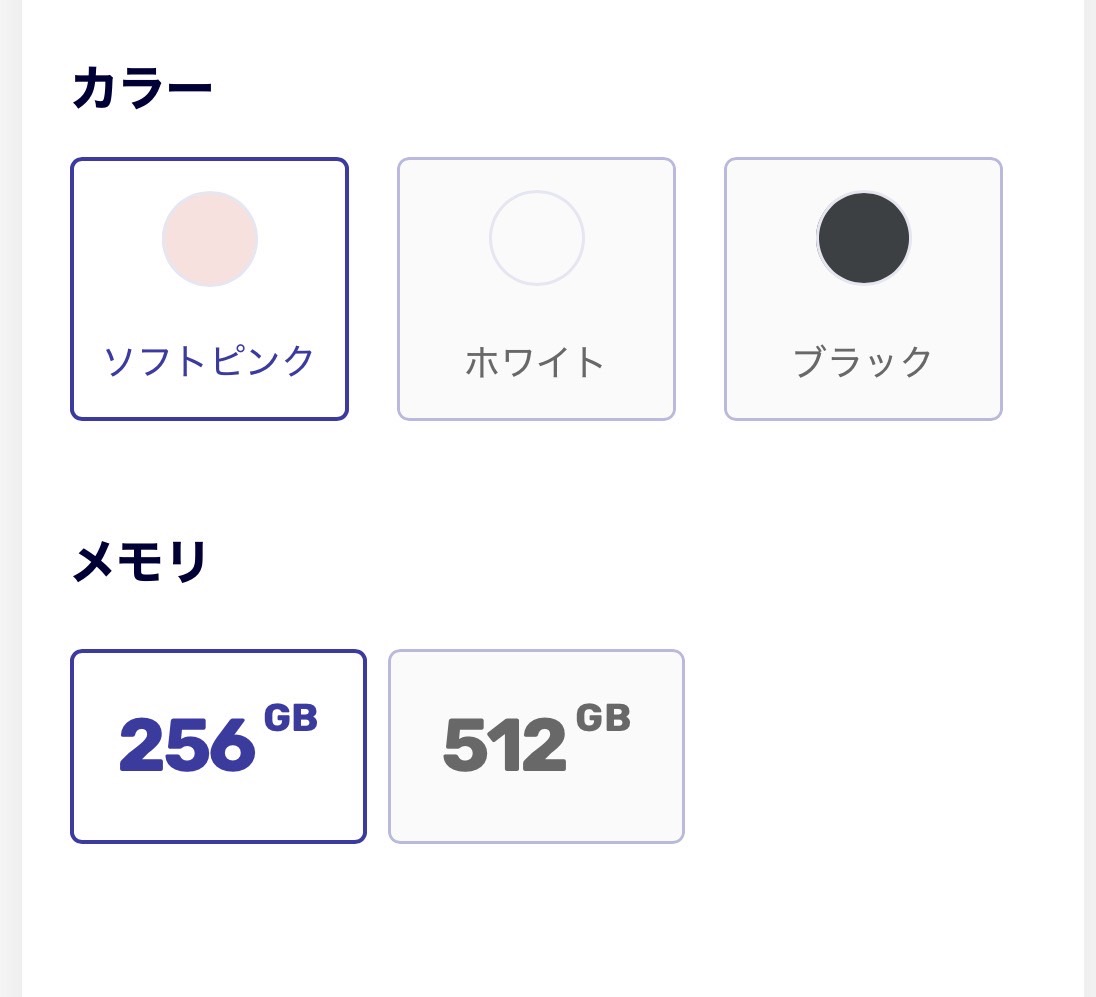Image resolution: width=1096 pixels, height=997 pixels.
Task: Click the ホワイト text label
Action: 536,362
